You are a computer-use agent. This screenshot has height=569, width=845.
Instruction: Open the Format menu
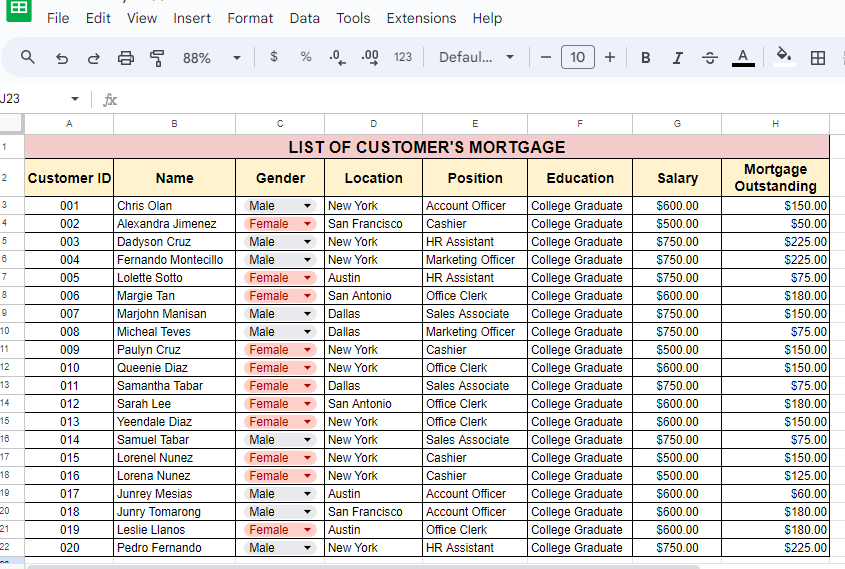250,18
